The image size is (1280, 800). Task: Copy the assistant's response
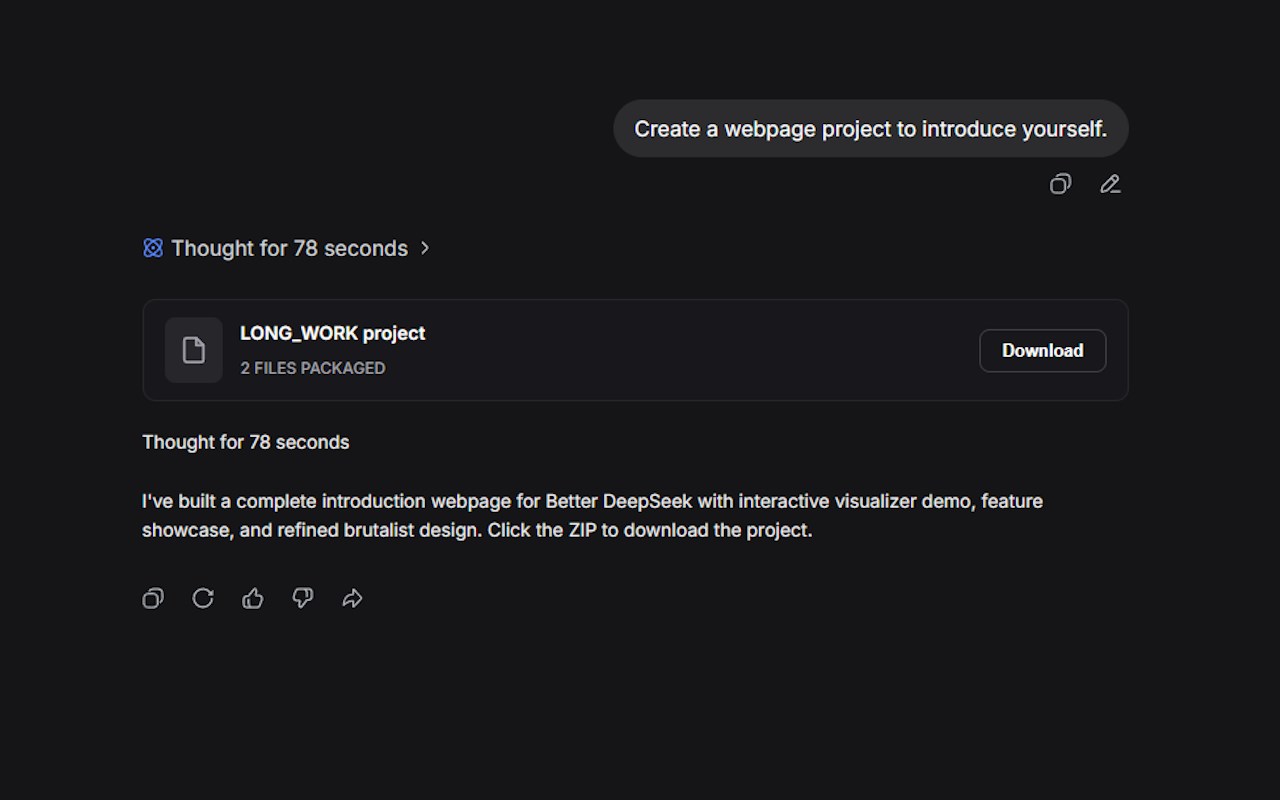pyautogui.click(x=153, y=598)
